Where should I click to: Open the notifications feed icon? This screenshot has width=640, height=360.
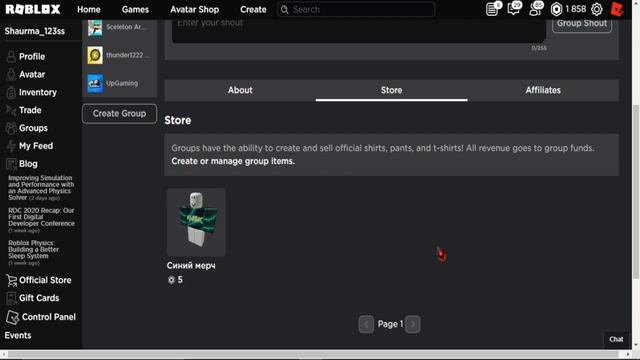pos(492,9)
